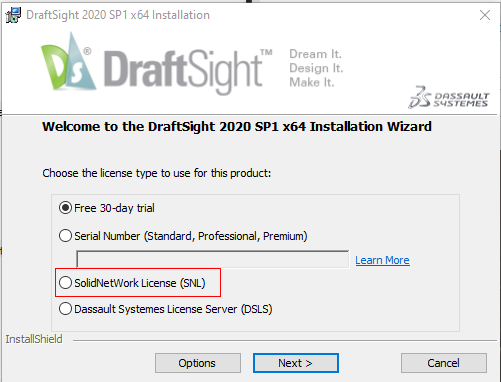Close the installer window with X
The image size is (501, 382).
click(x=485, y=15)
